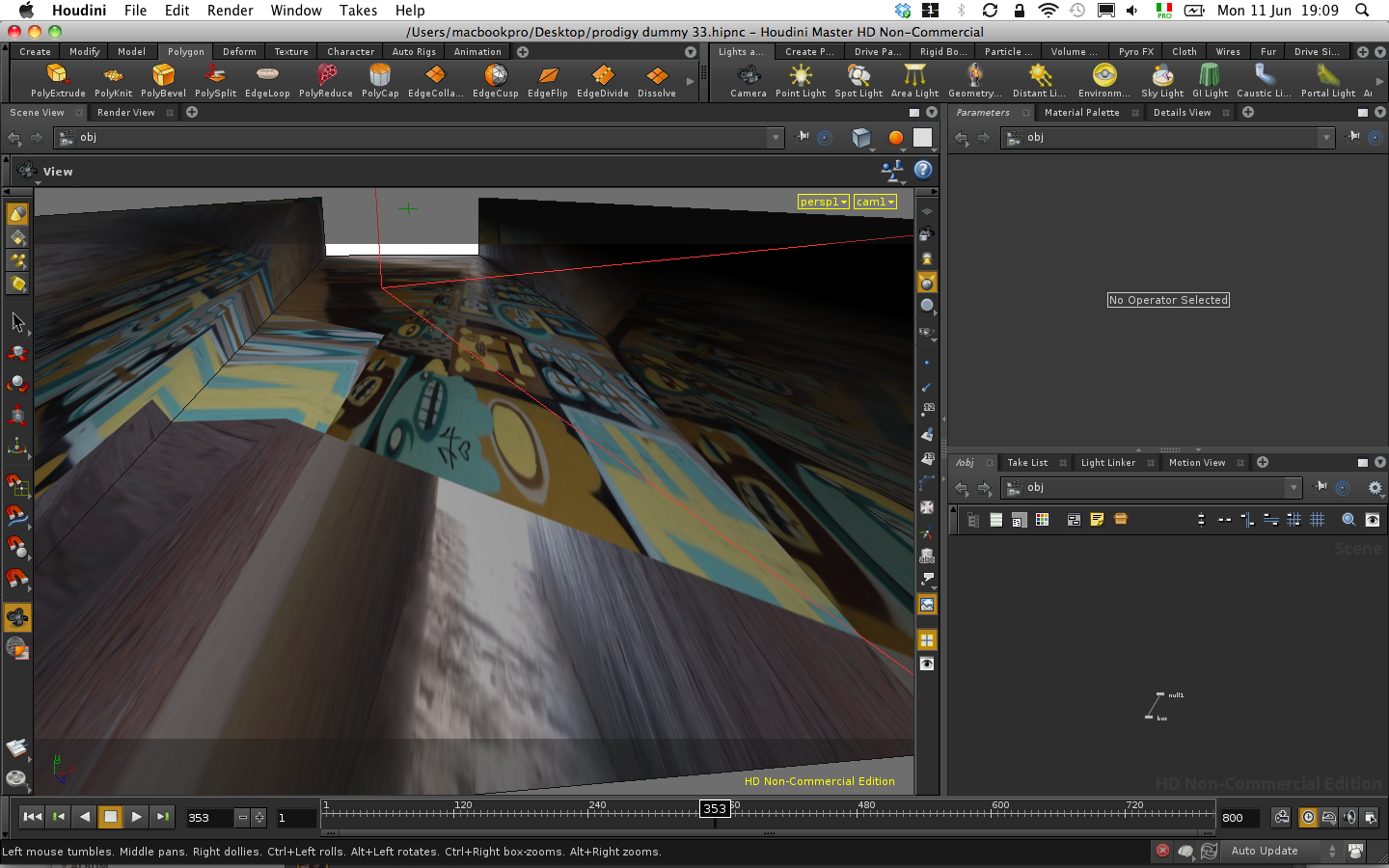Add a new pane tab beside Render View
The height and width of the screenshot is (868, 1389).
coord(192,113)
